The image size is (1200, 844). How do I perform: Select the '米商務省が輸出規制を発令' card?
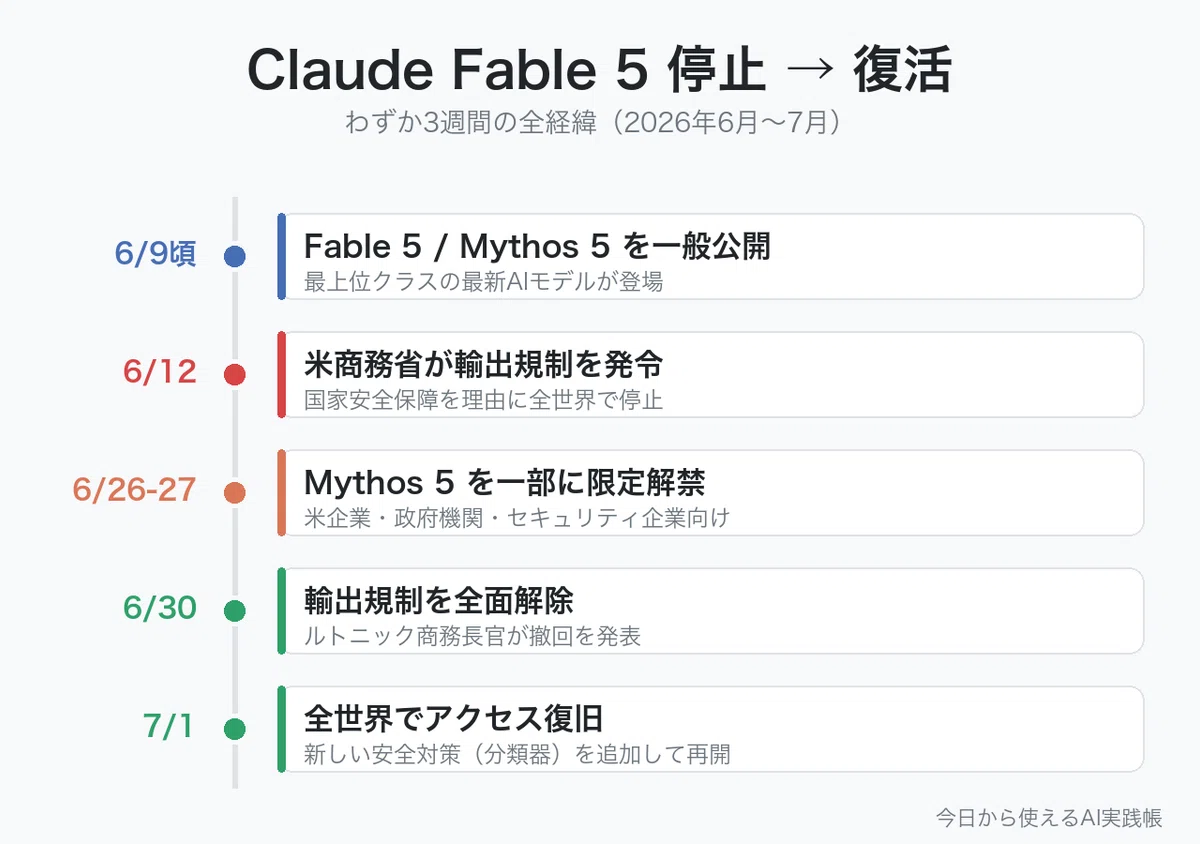point(711,375)
